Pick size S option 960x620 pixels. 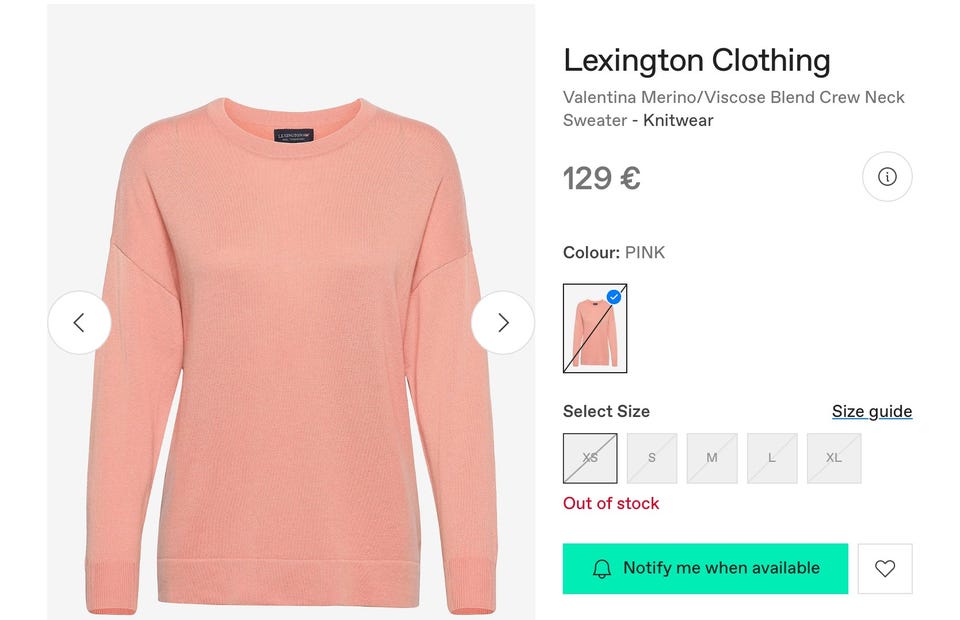point(652,458)
